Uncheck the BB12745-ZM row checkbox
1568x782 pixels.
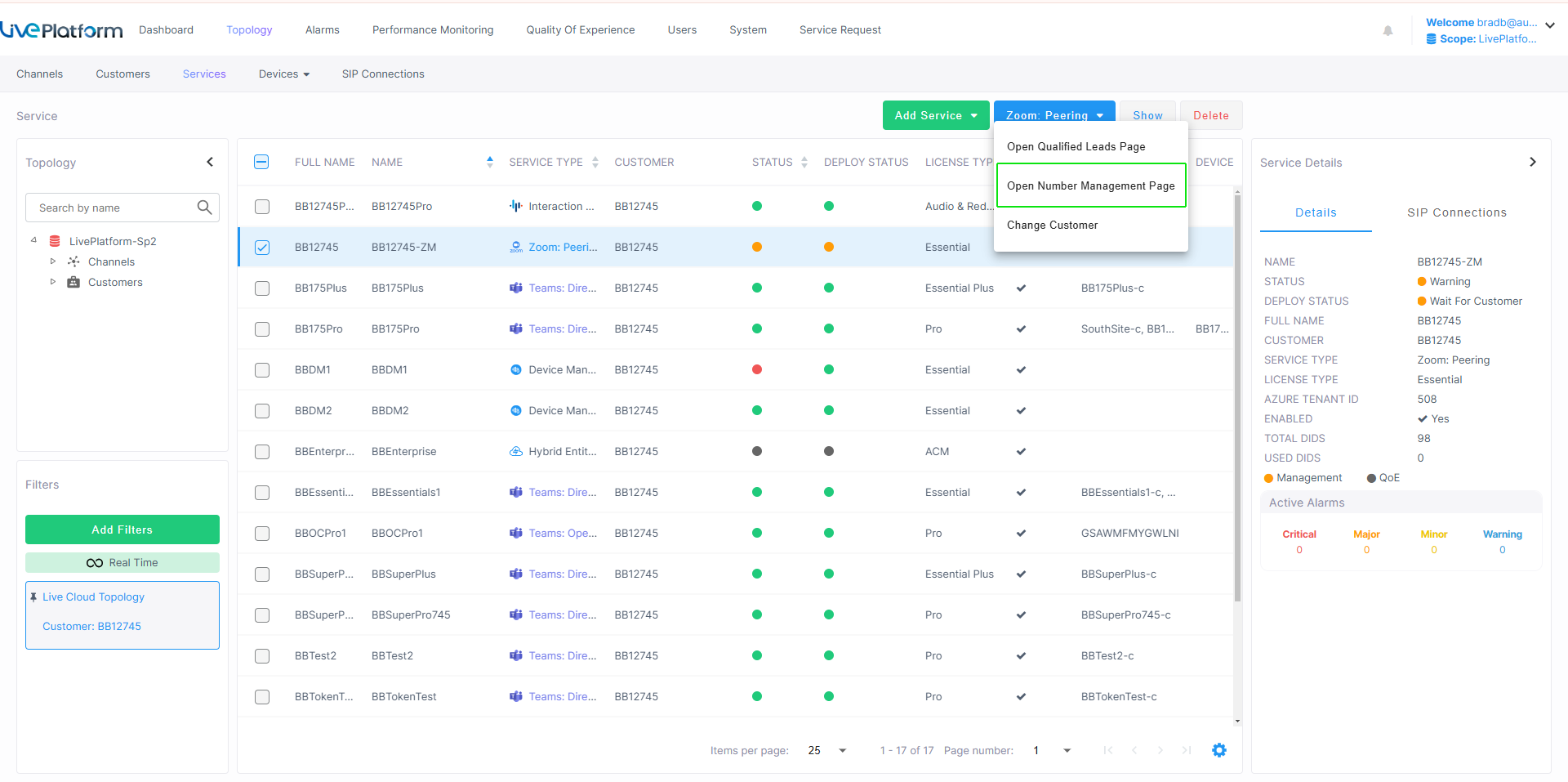coord(262,248)
